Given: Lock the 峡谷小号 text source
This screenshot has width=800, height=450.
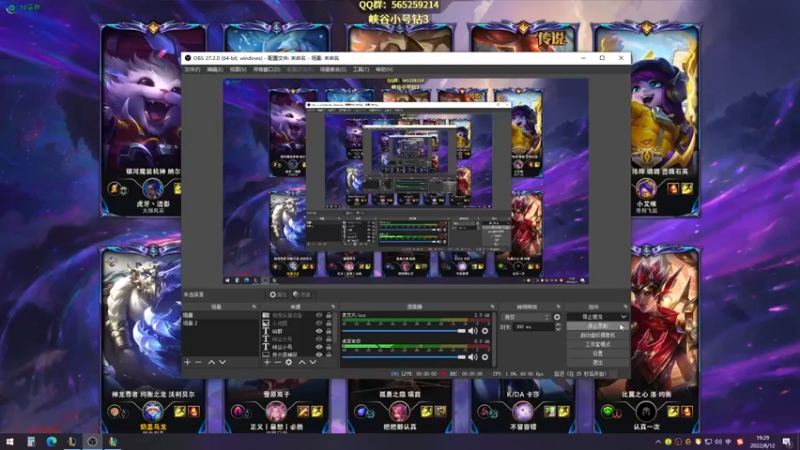Looking at the screenshot, I should tap(329, 347).
